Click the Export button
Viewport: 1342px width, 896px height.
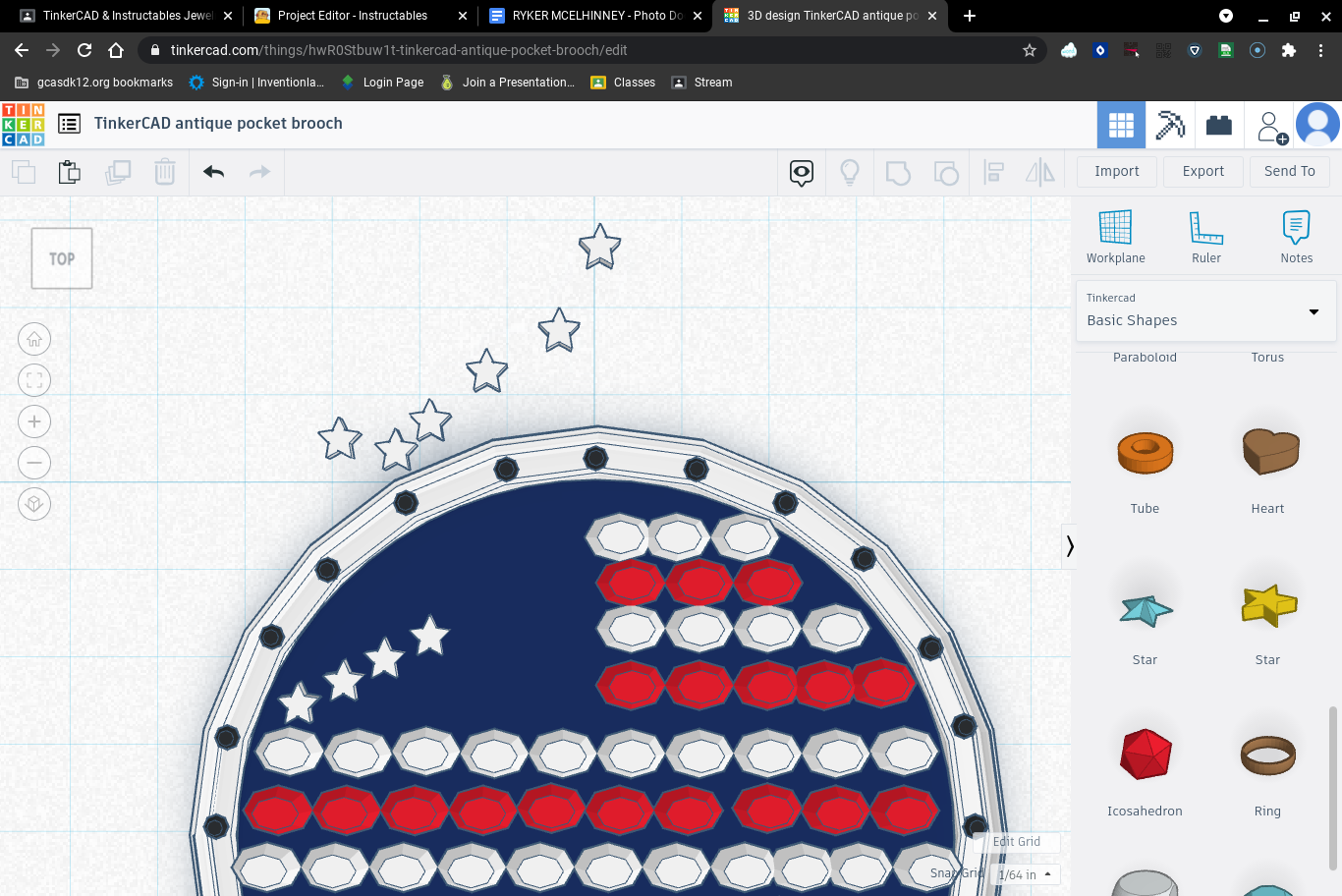point(1203,172)
